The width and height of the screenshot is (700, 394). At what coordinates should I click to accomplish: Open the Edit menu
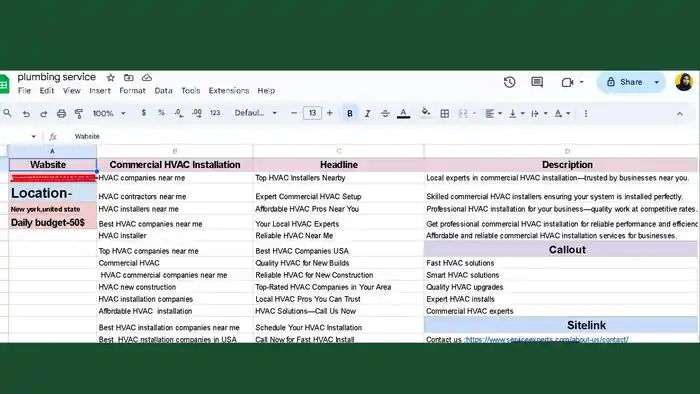[46, 91]
